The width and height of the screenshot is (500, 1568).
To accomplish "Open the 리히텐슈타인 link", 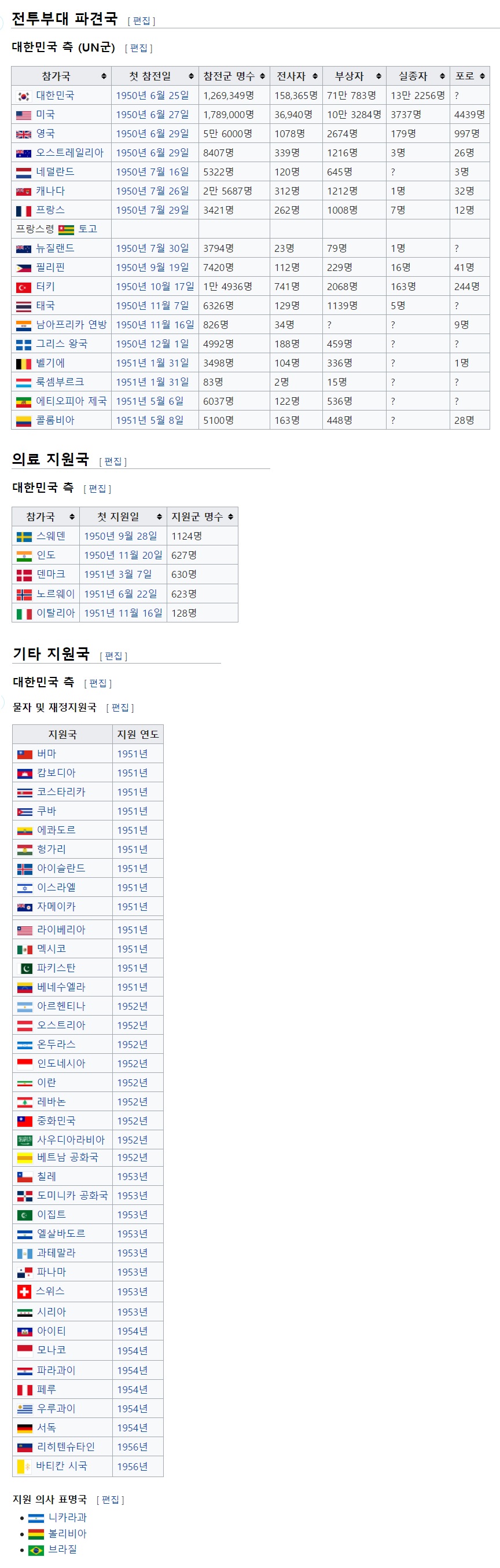I will coord(67,1448).
